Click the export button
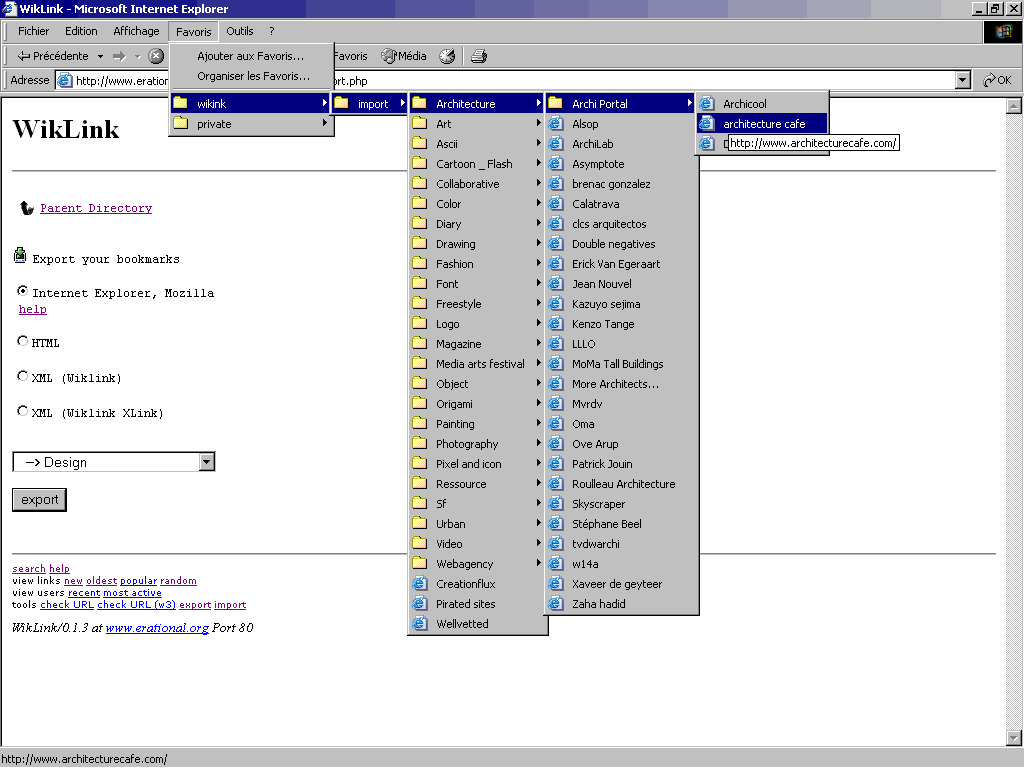Screen dimensions: 1024x768 point(39,500)
